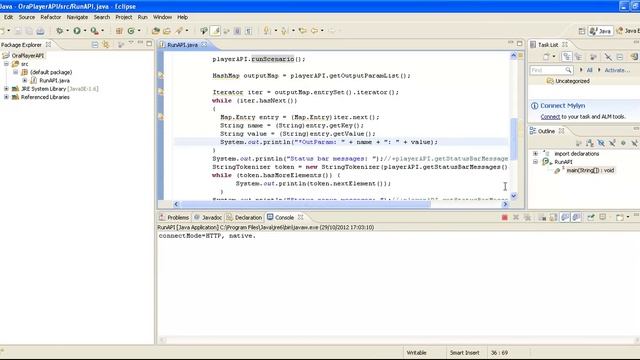Collapse the (default package) node

point(15,72)
